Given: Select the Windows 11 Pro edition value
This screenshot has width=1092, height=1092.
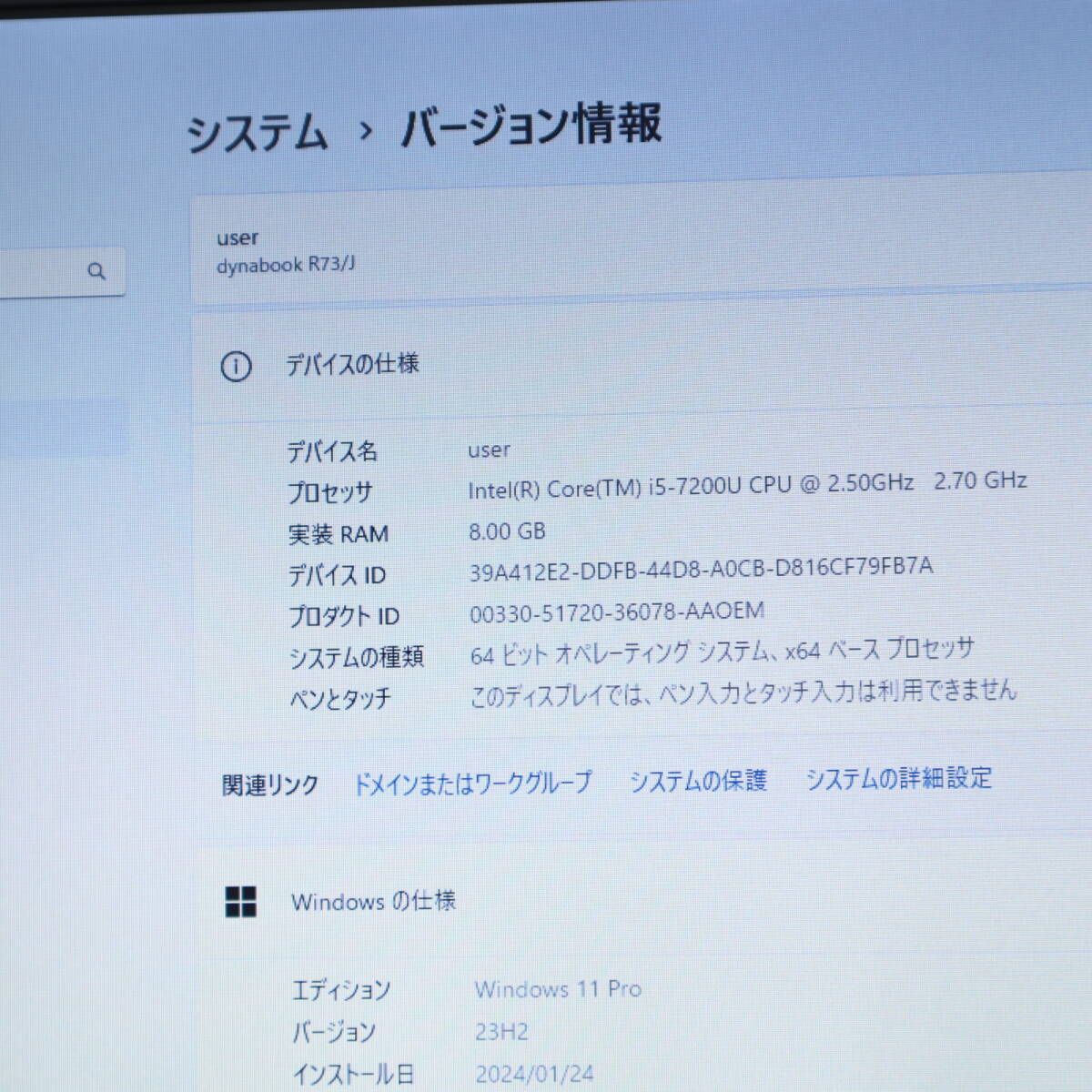Looking at the screenshot, I should pyautogui.click(x=558, y=989).
